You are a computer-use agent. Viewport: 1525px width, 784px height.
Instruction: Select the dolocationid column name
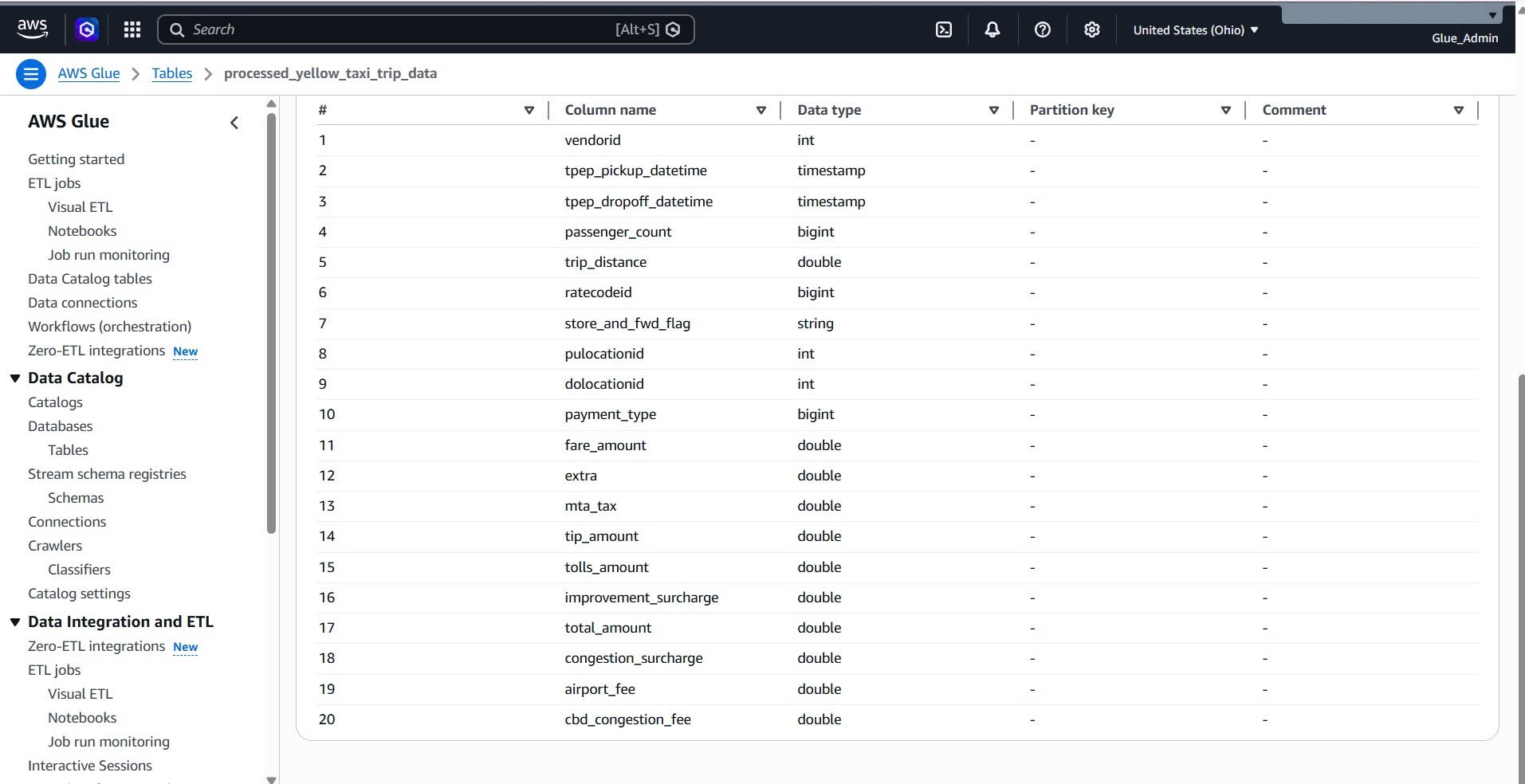tap(603, 384)
